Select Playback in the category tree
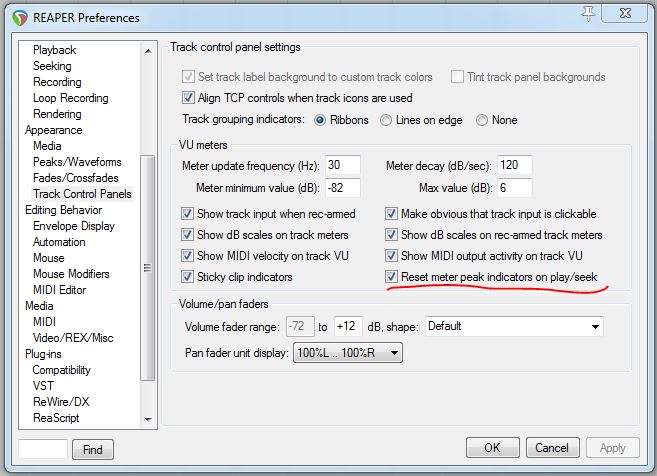The width and height of the screenshot is (657, 476). [x=54, y=50]
